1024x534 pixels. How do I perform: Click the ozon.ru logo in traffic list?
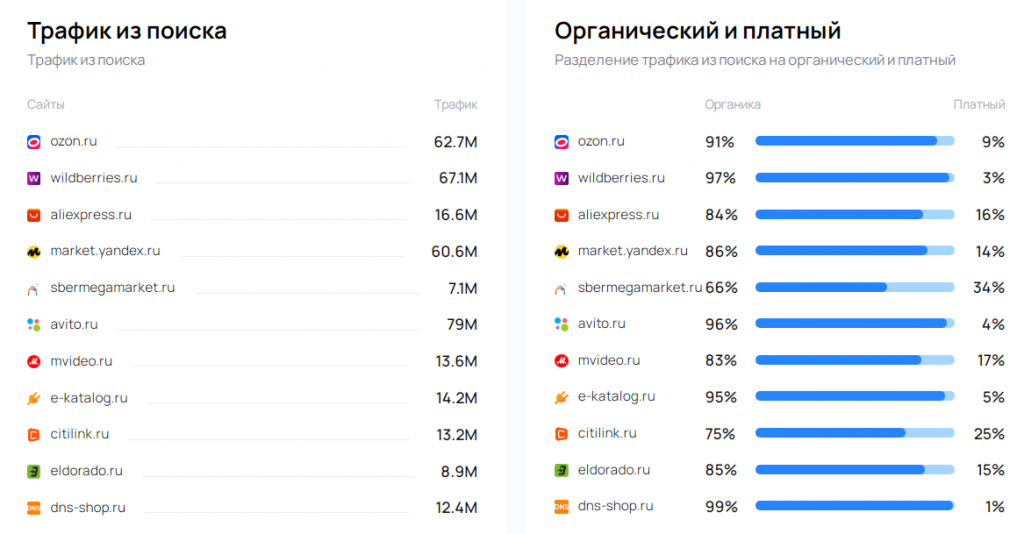33,142
